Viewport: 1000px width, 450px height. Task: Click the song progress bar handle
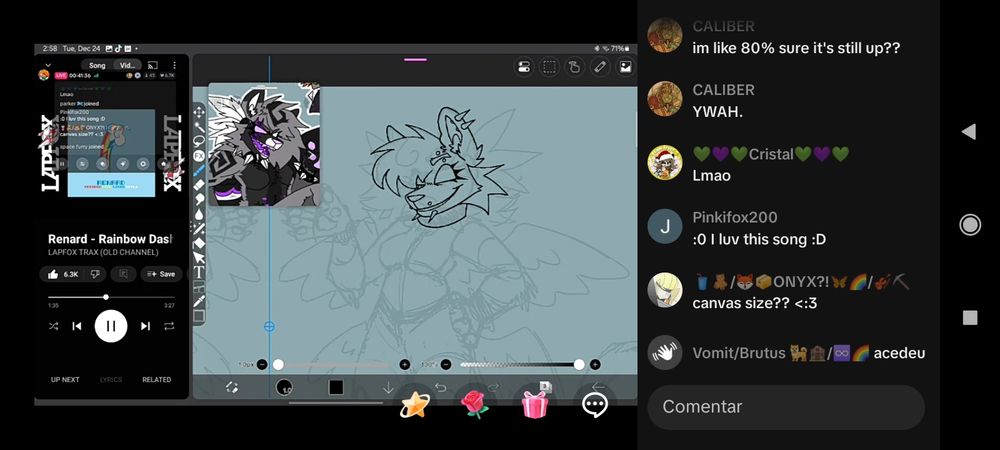tap(106, 297)
